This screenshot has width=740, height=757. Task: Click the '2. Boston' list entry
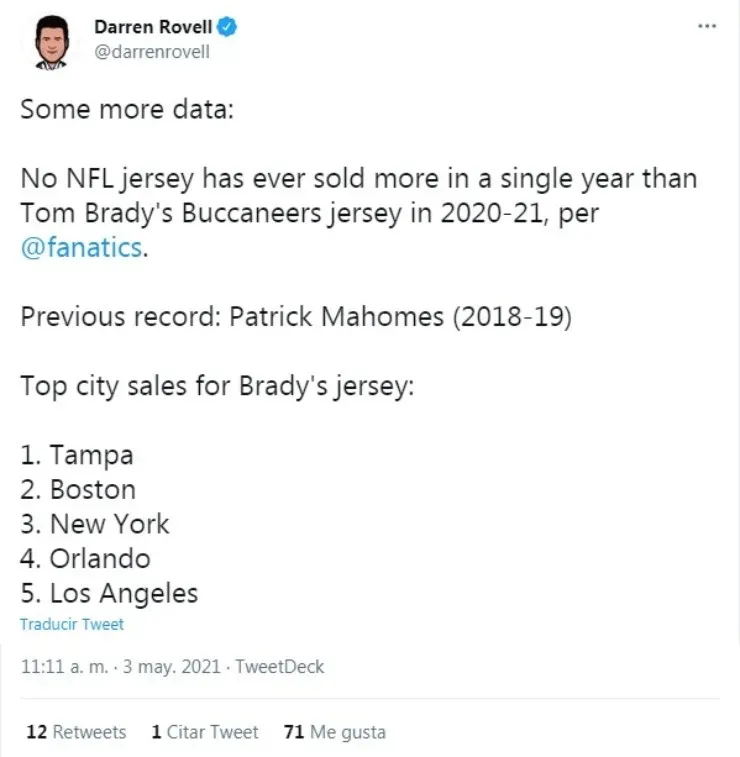click(x=78, y=489)
